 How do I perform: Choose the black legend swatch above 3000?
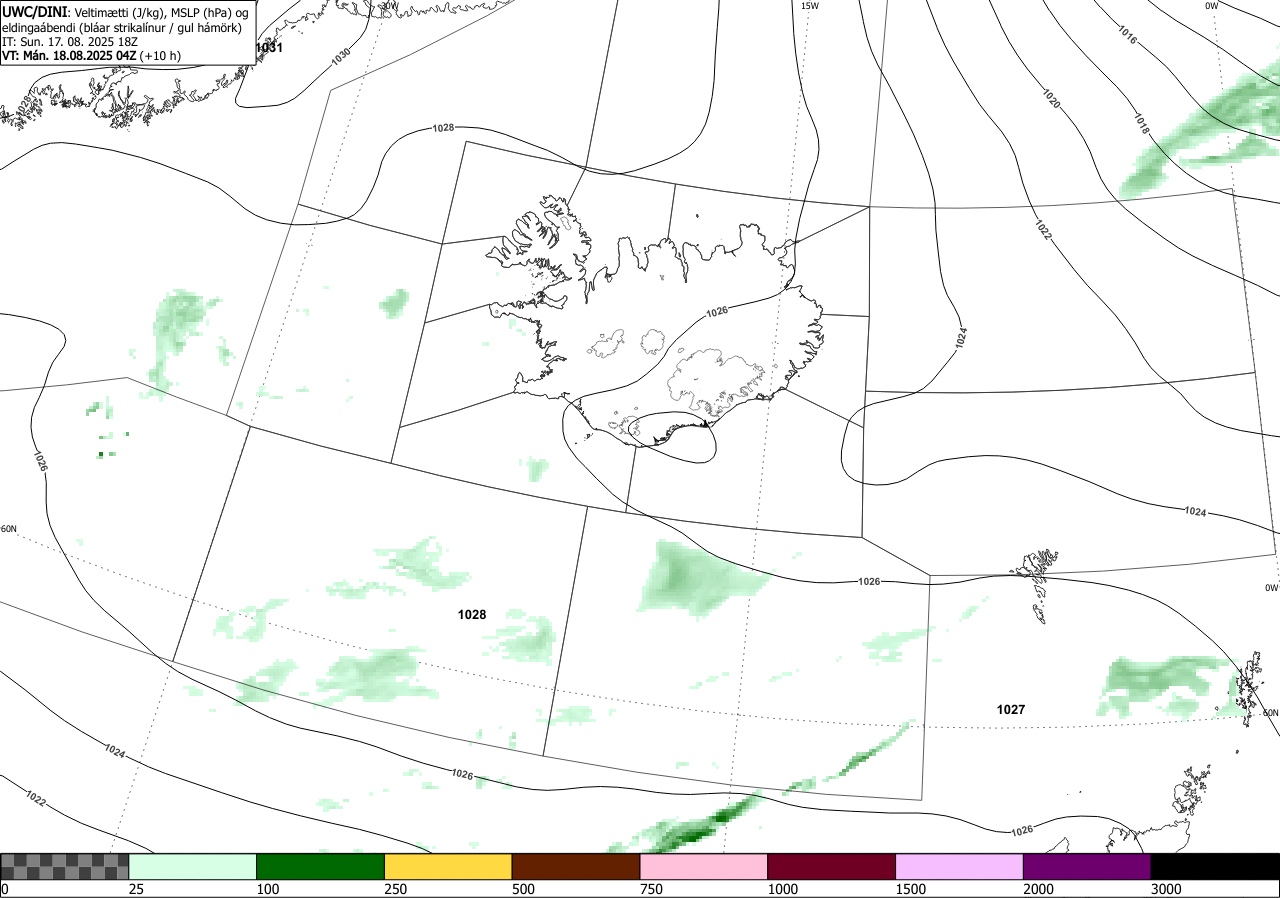tap(1215, 866)
